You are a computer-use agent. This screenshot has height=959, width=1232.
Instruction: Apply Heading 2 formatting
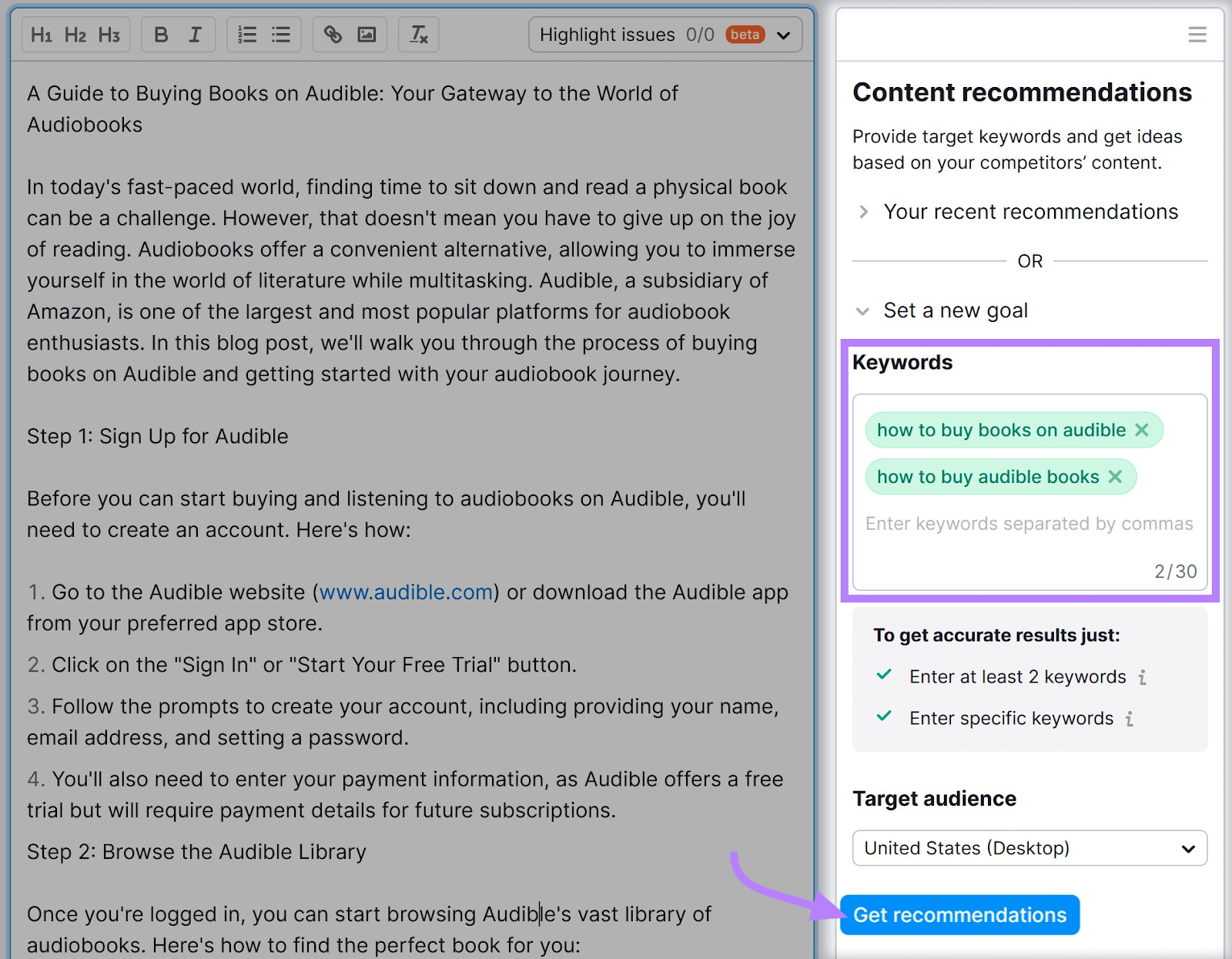pos(75,34)
